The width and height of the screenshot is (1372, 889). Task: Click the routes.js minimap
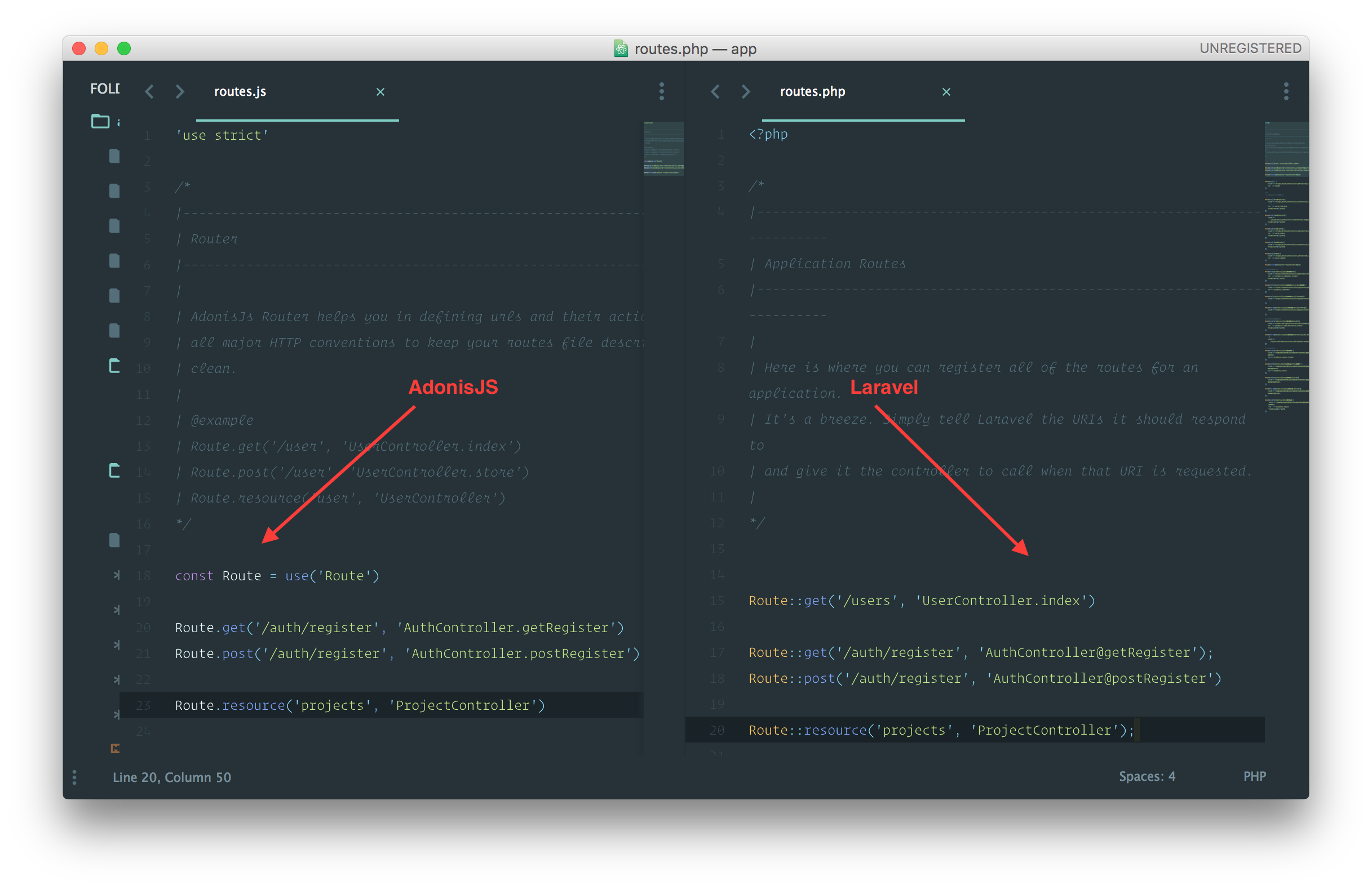(663, 148)
